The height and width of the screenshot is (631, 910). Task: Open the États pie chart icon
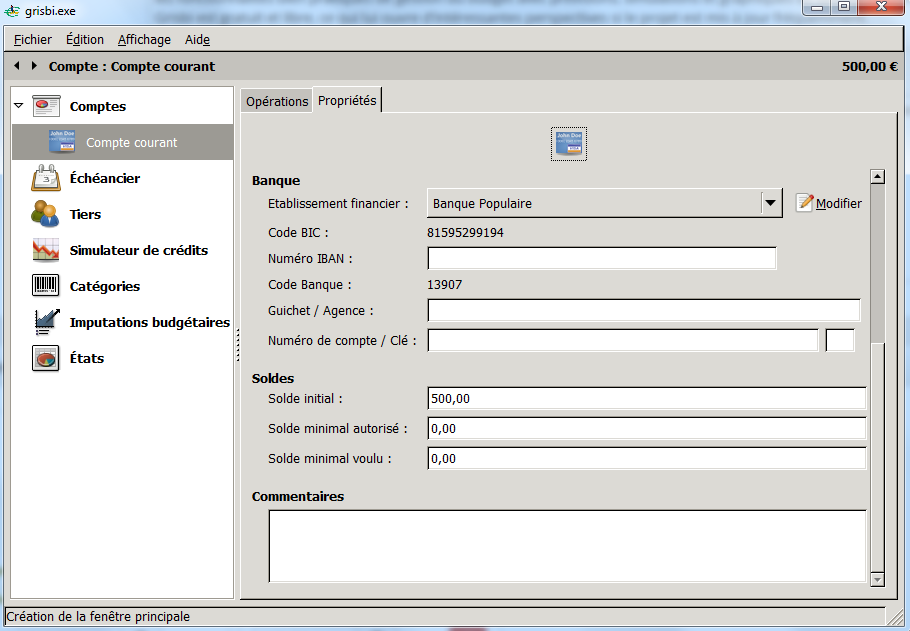tap(45, 358)
